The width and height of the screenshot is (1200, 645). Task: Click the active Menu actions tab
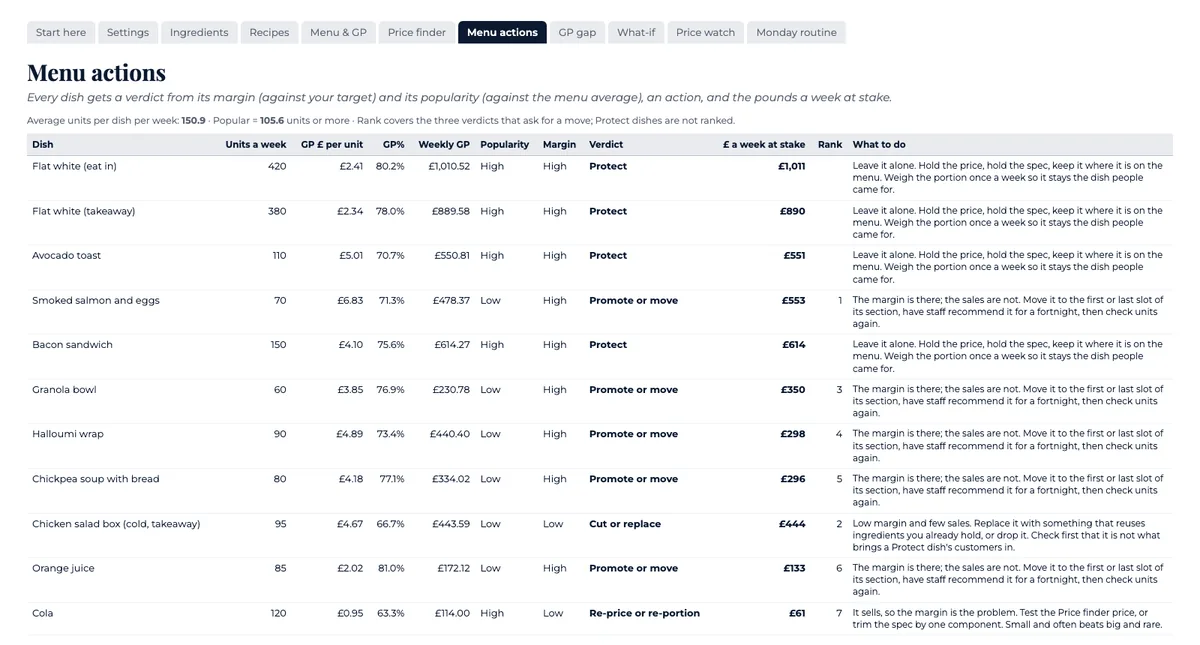coord(502,32)
